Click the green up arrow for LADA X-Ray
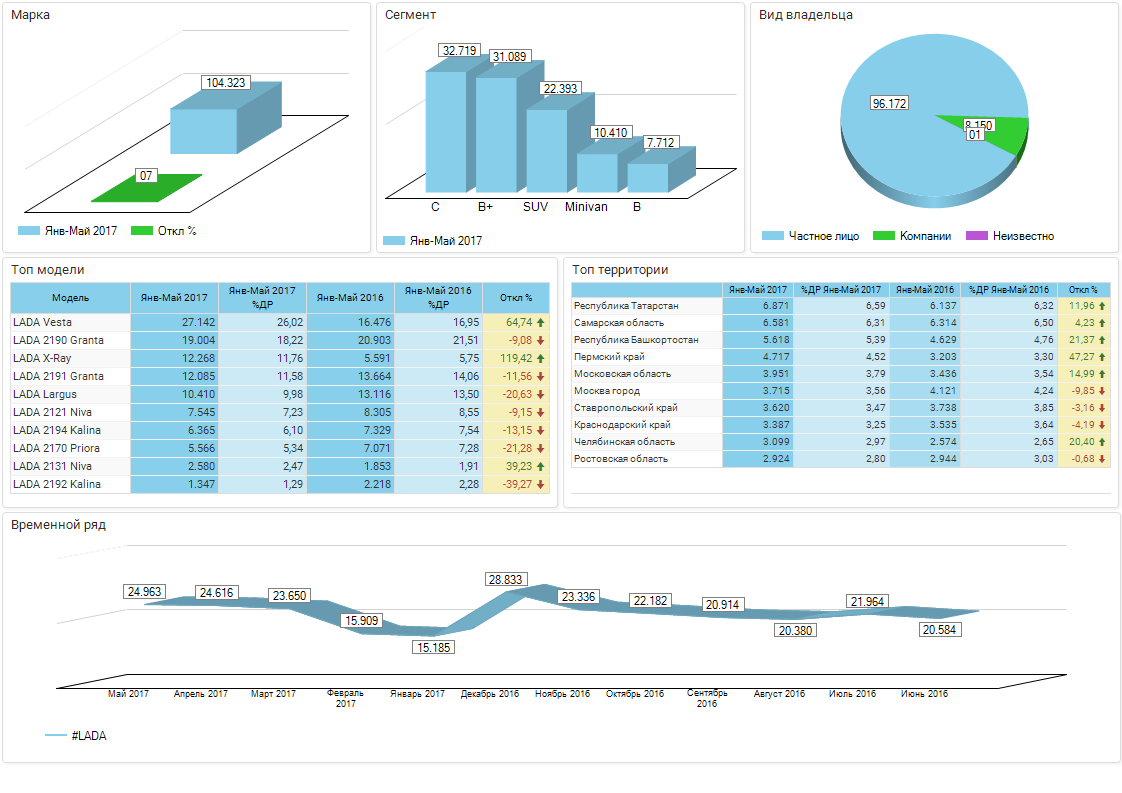This screenshot has height=793, width=1122. pos(540,359)
